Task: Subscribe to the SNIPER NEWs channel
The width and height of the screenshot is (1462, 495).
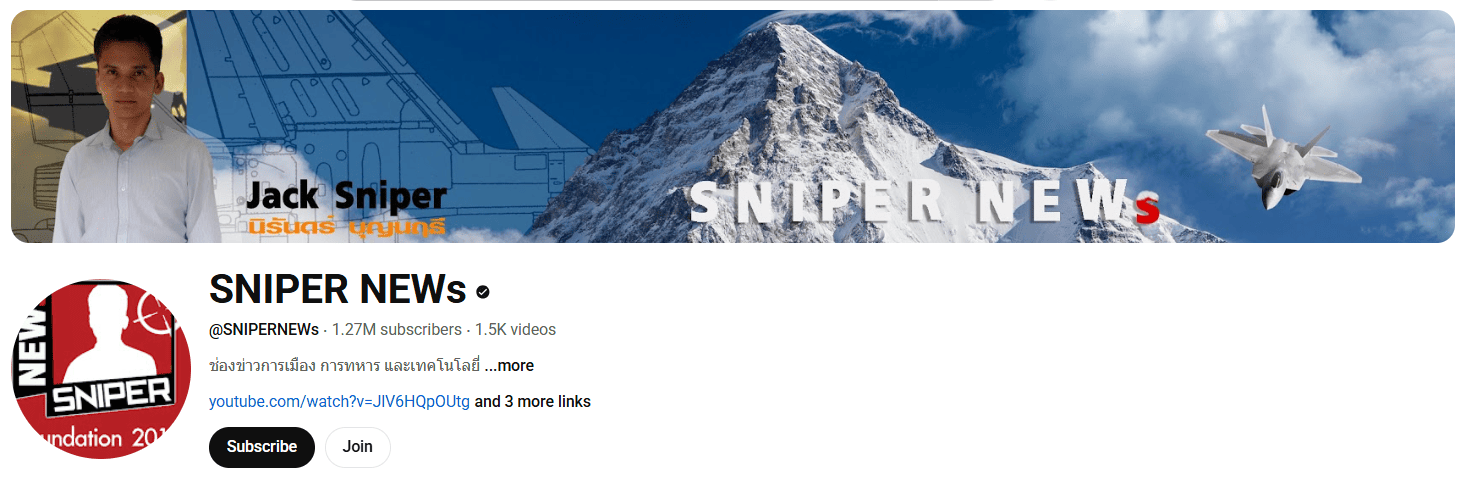Action: pos(262,447)
